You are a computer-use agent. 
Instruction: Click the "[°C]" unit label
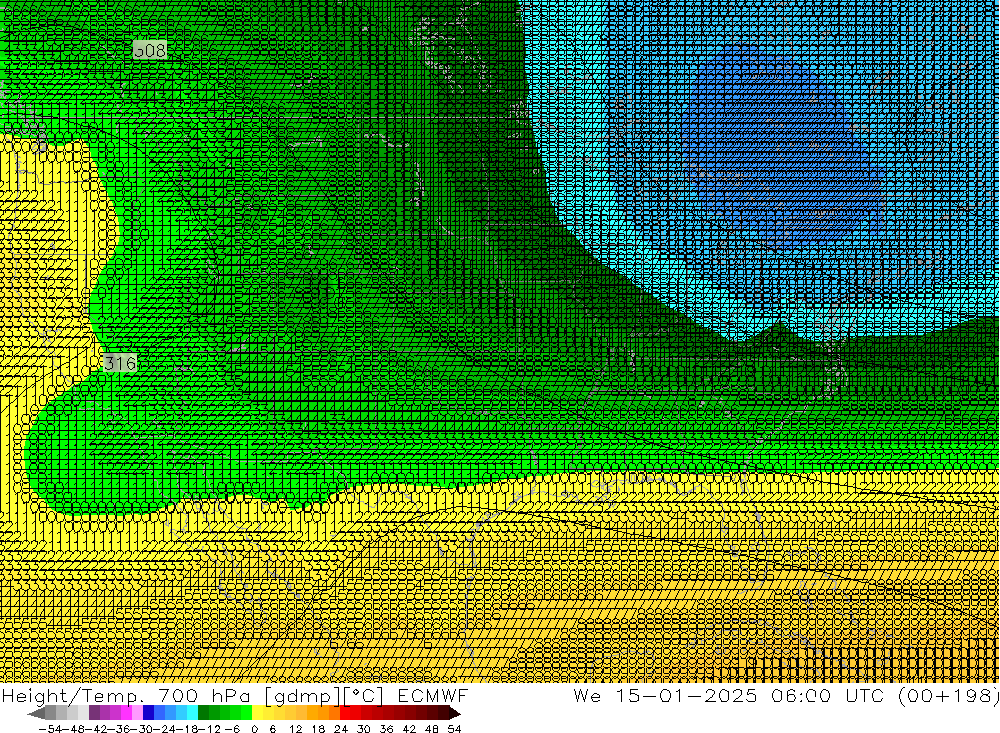364,696
